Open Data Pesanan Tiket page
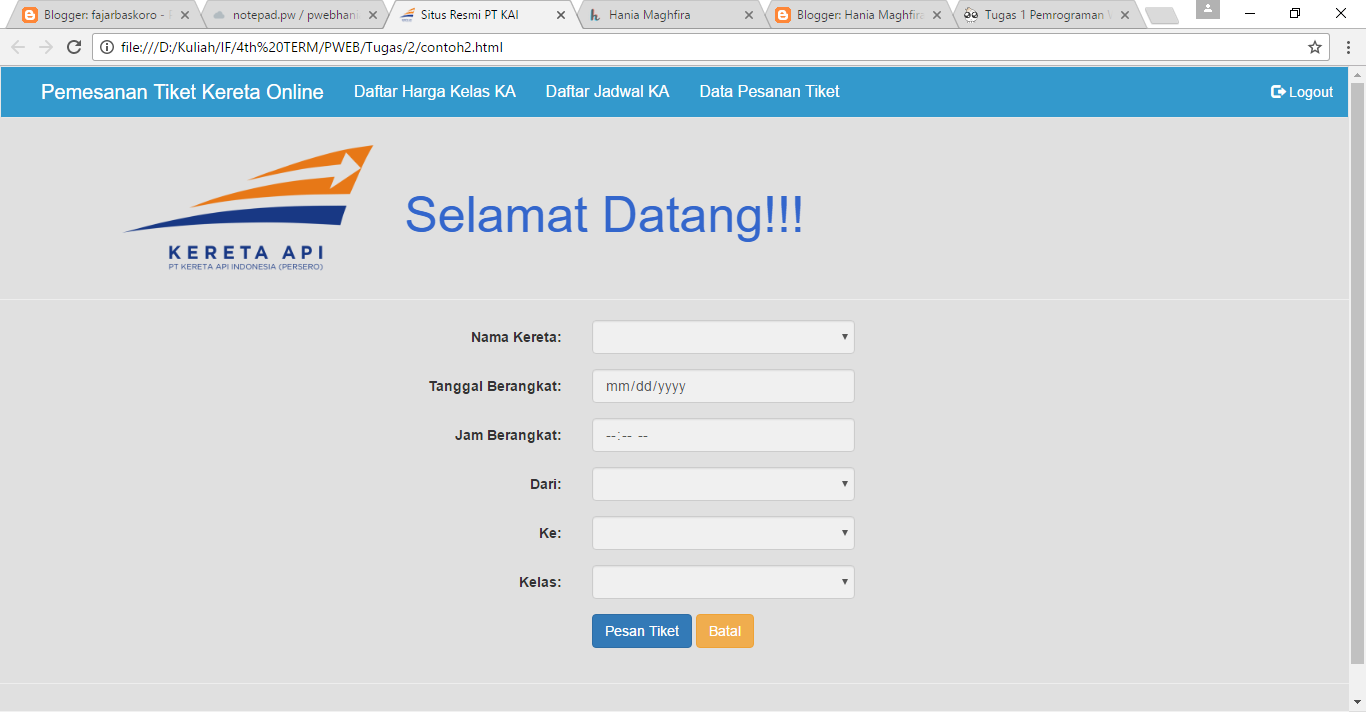This screenshot has width=1366, height=712. coord(769,92)
